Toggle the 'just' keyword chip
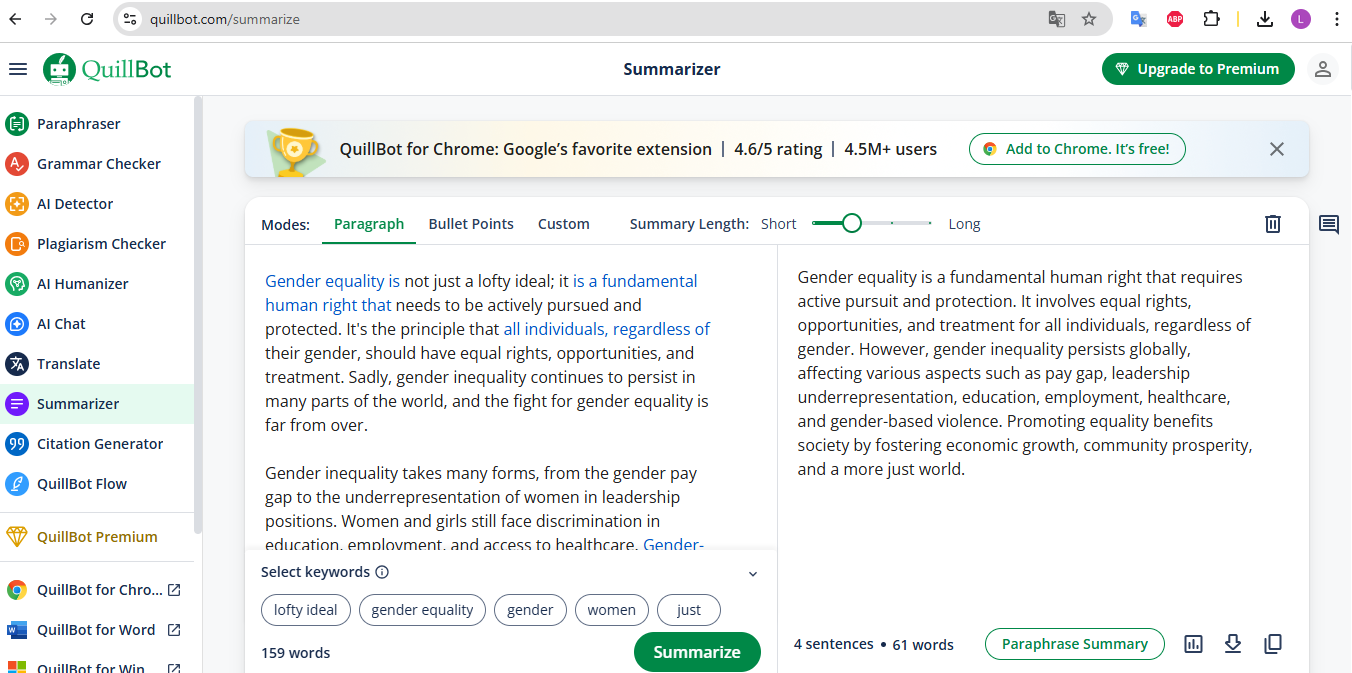The image size is (1352, 673). [689, 610]
